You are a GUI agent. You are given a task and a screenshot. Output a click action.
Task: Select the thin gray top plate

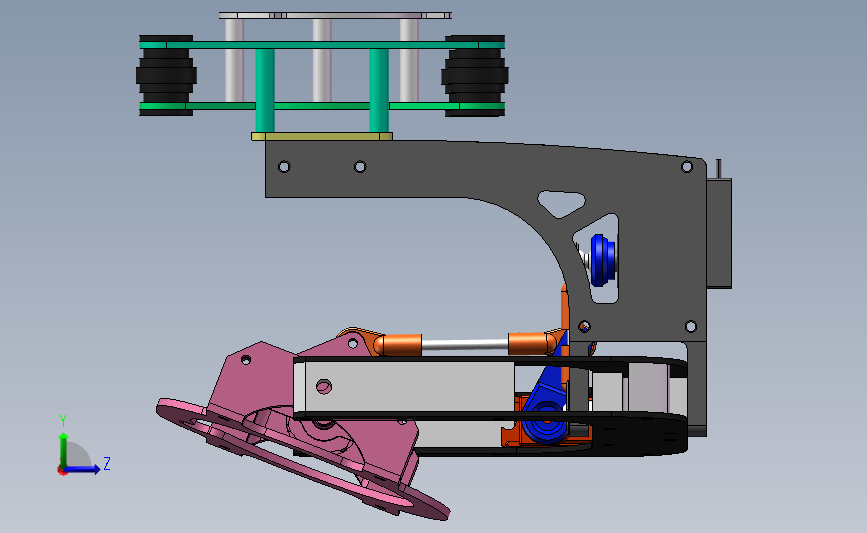pyautogui.click(x=335, y=15)
